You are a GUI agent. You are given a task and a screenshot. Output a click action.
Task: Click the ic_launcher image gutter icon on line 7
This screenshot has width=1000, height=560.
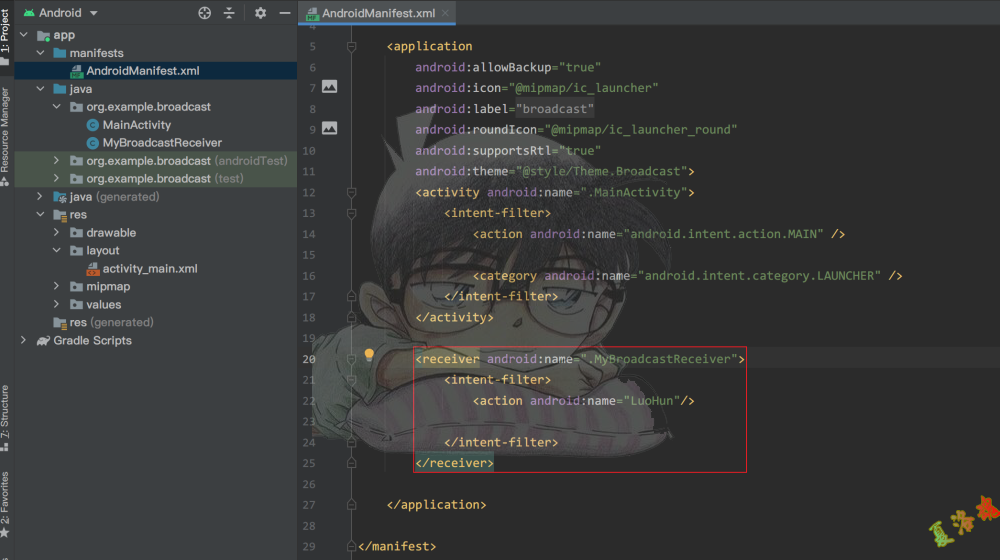coord(329,87)
